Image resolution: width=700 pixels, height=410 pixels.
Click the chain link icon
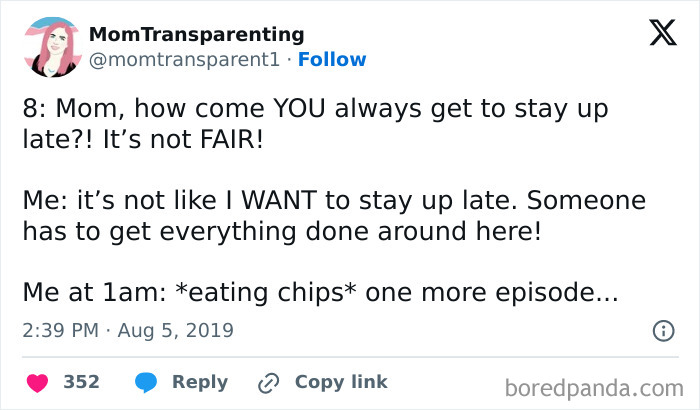[268, 382]
